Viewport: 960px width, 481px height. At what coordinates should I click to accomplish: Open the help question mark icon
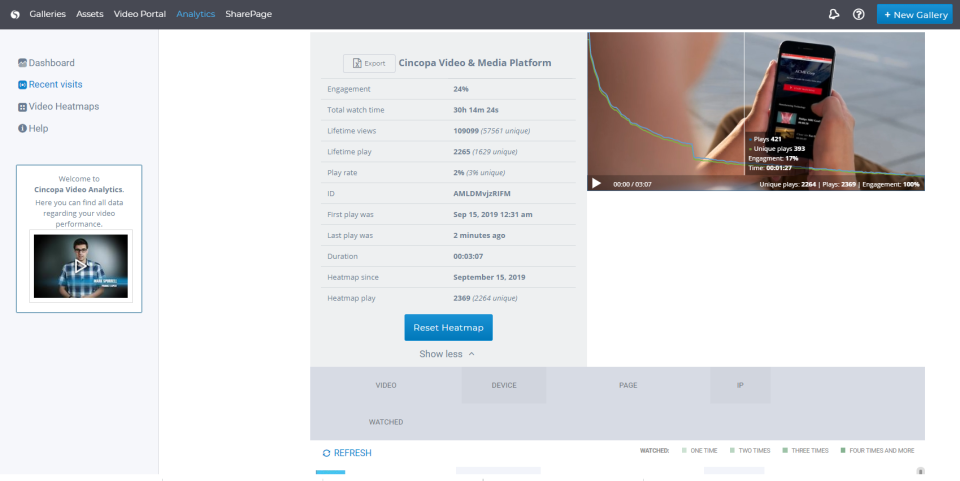(858, 14)
